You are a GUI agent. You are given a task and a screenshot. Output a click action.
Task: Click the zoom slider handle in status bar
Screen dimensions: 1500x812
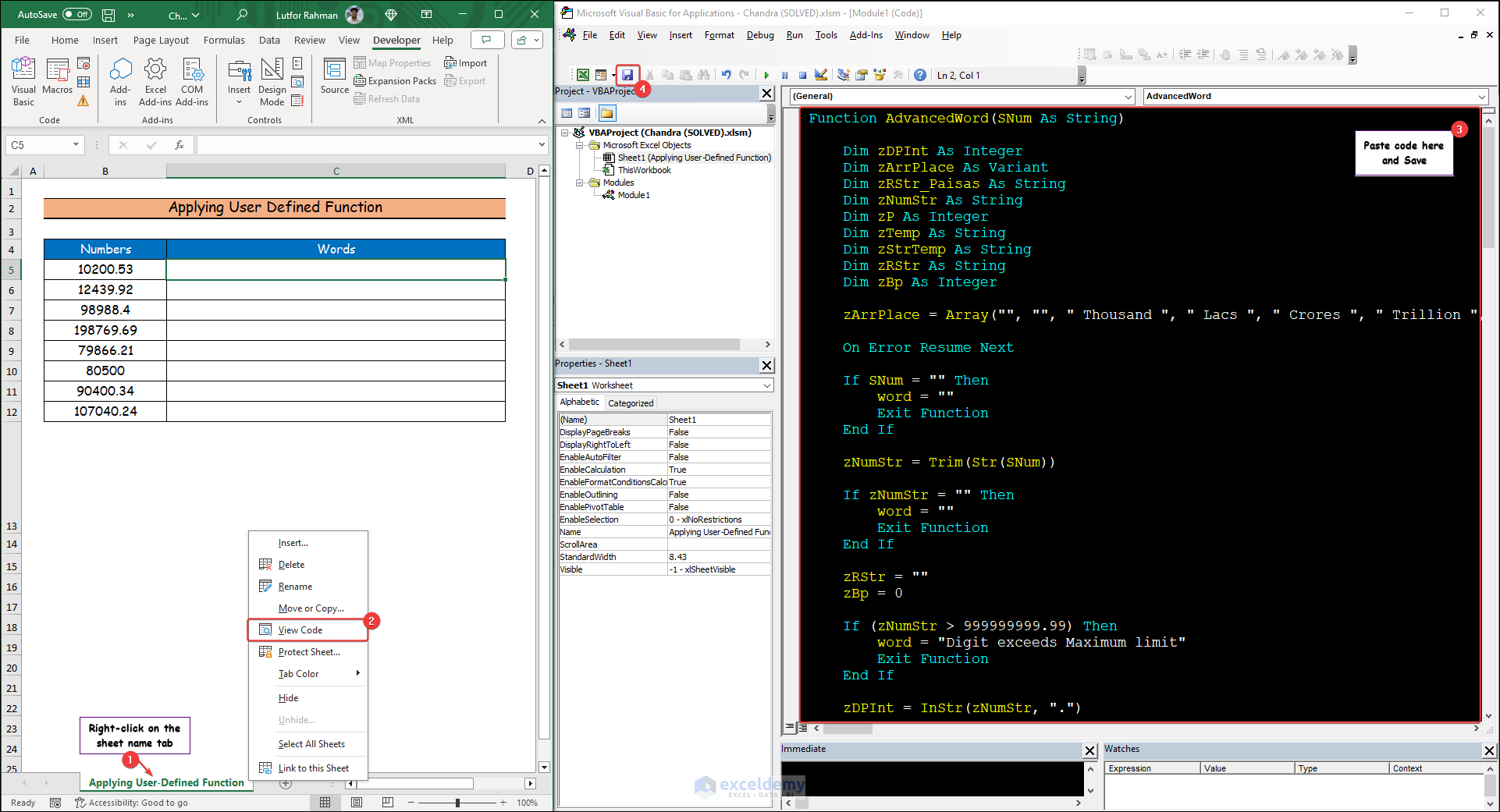tap(457, 803)
